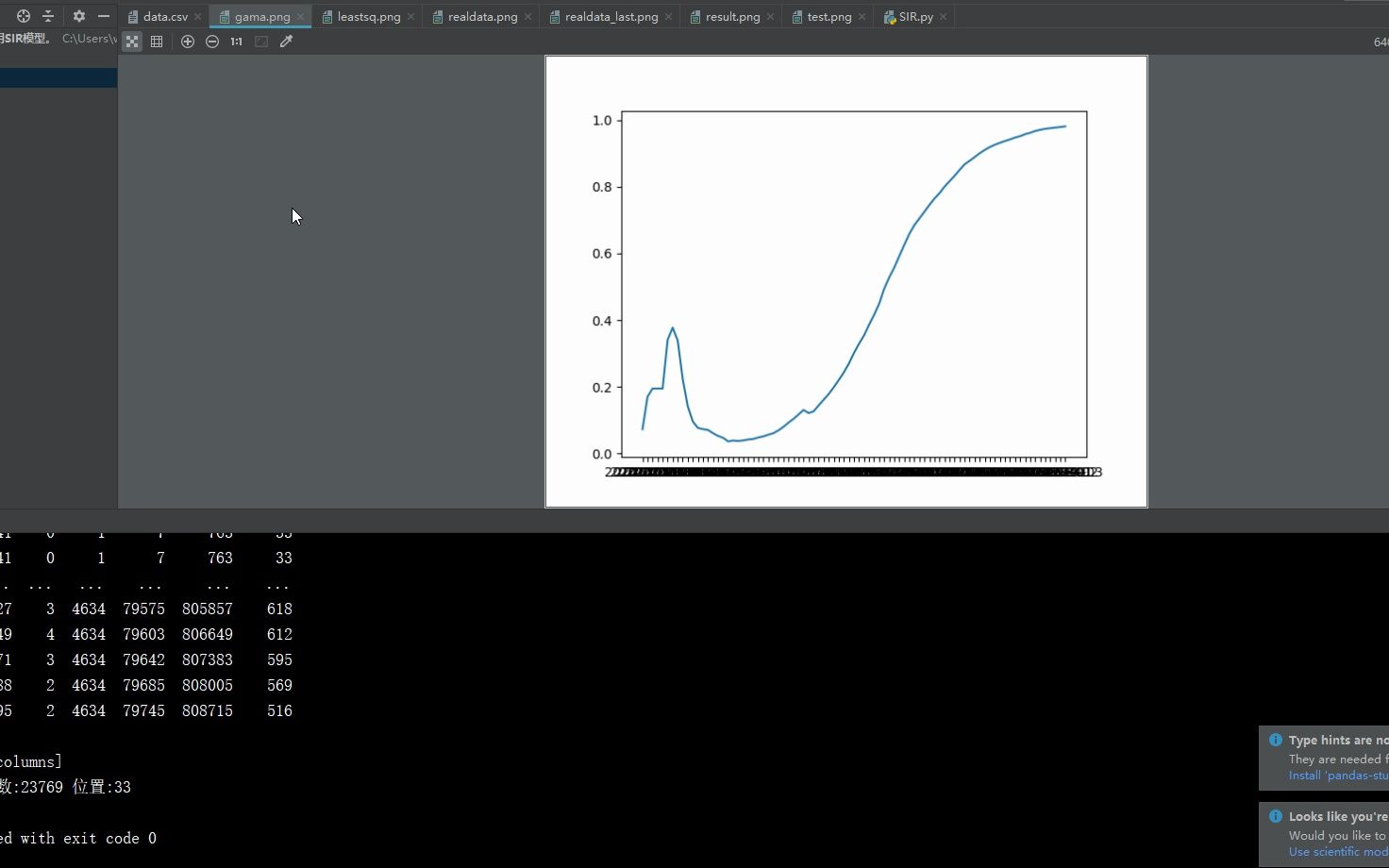
Task: Click the Type hints notification info icon
Action: coord(1276,740)
